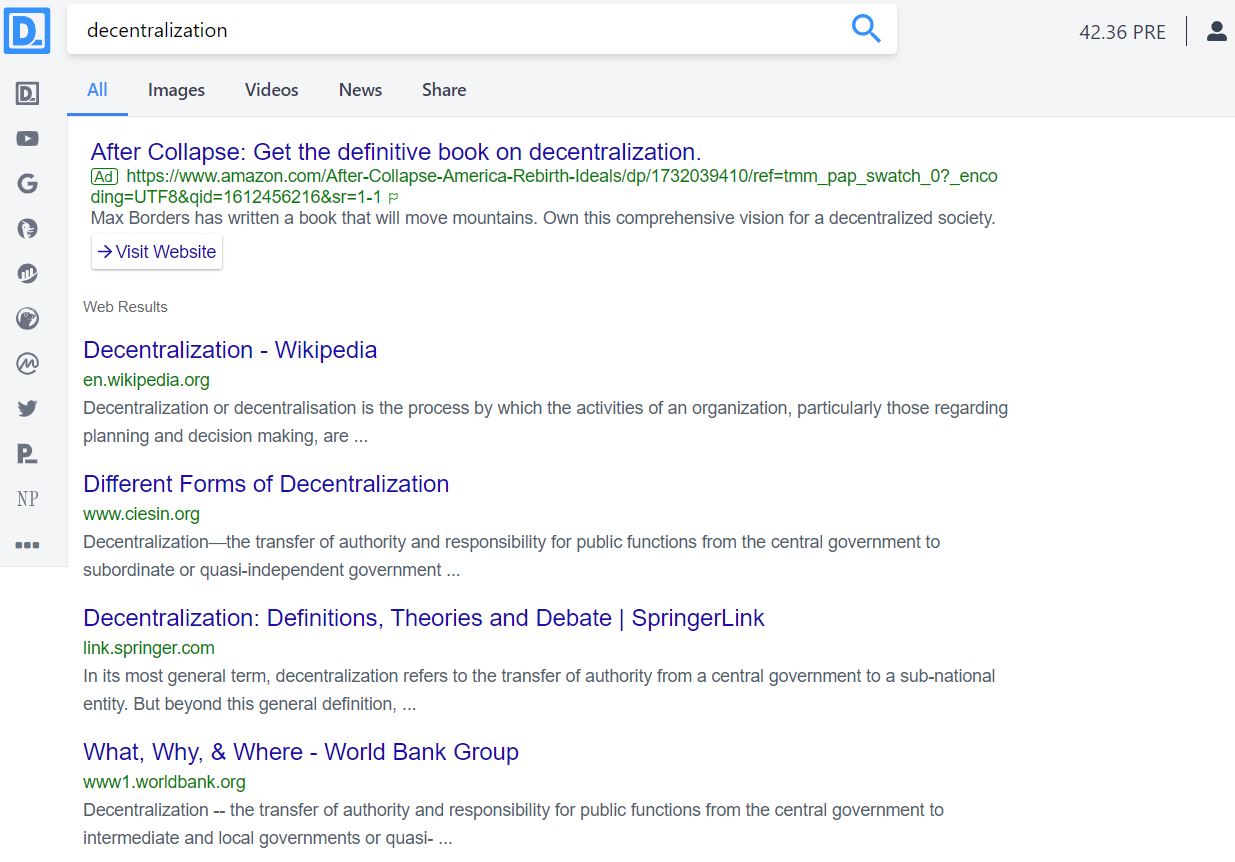Click the 42.36 PRE token balance
Viewport: 1235px width, 862px height.
click(1122, 32)
